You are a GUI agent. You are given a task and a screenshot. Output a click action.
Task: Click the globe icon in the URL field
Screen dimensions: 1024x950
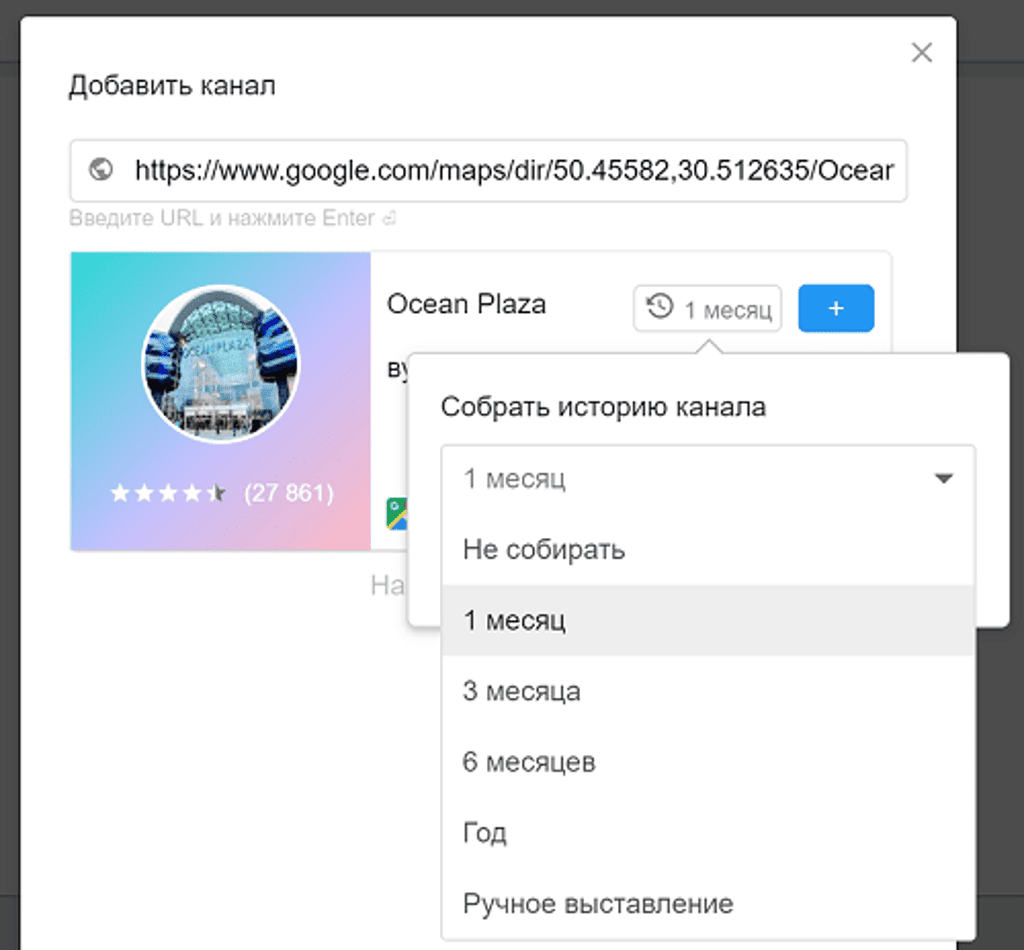(101, 170)
